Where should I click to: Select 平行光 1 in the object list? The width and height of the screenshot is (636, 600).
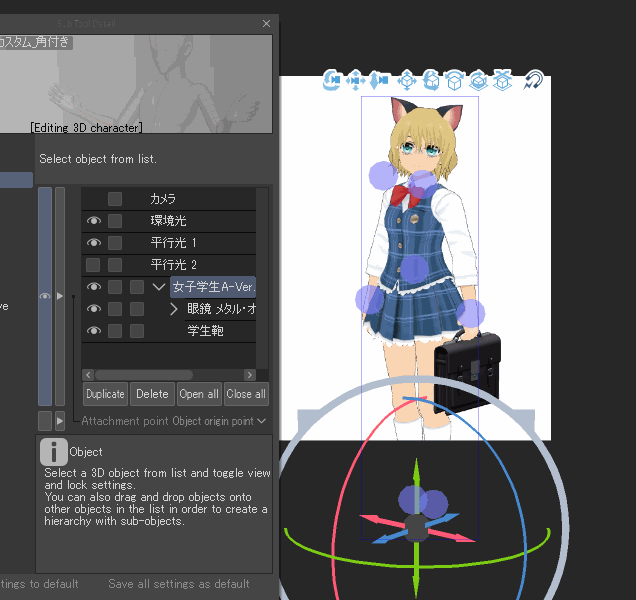coord(174,243)
